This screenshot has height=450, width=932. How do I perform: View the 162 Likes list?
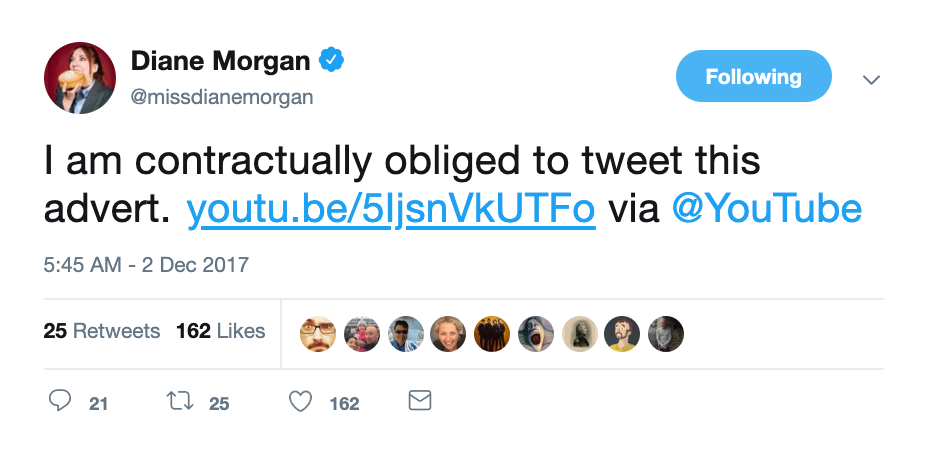[220, 331]
